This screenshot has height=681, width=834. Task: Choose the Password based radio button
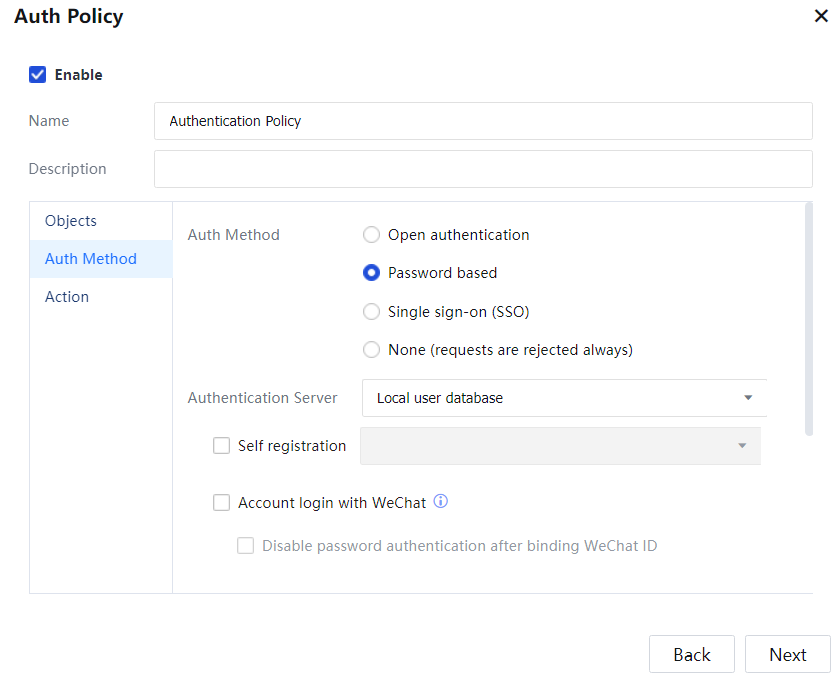click(371, 273)
